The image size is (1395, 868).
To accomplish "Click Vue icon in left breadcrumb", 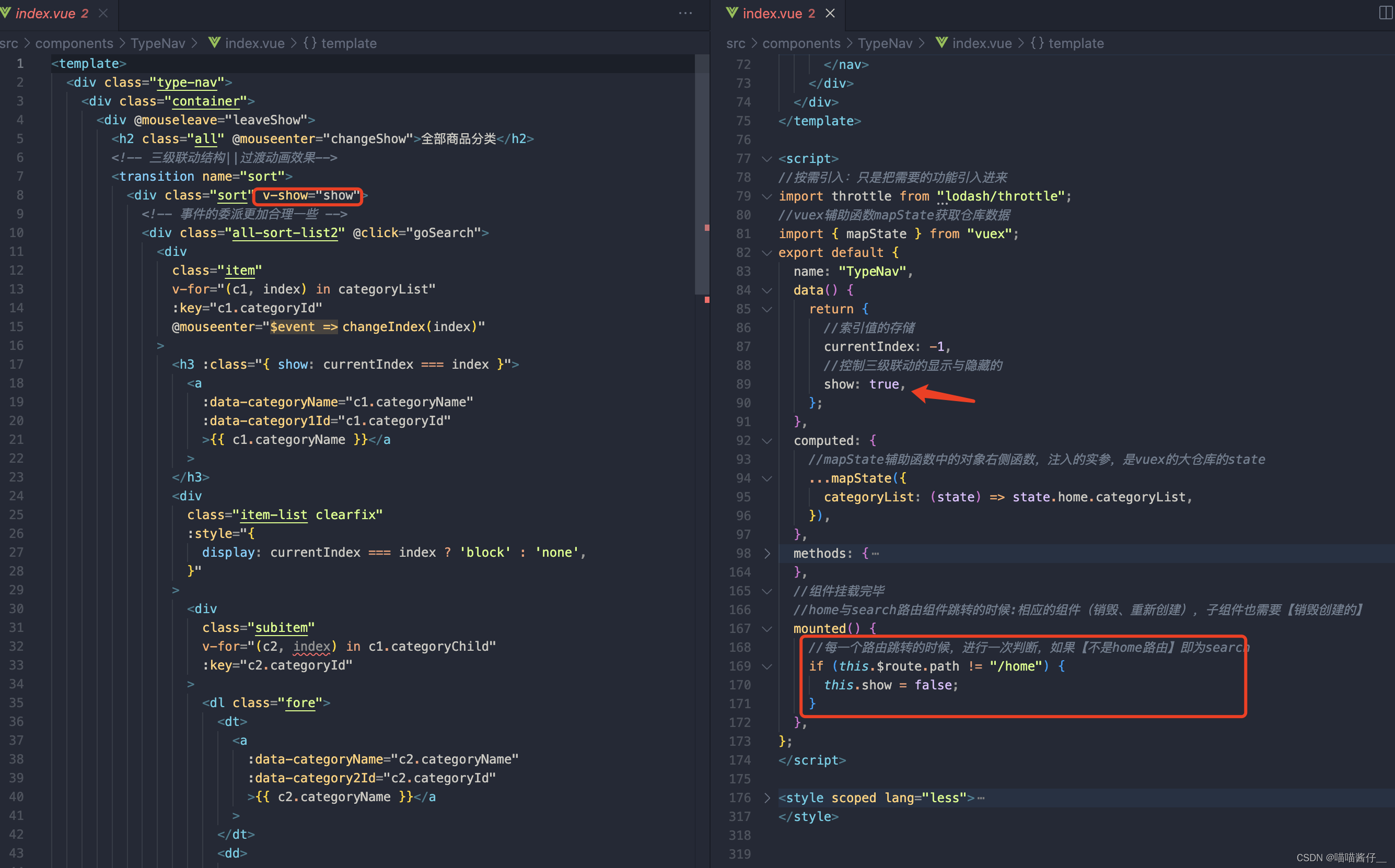I will coord(214,43).
